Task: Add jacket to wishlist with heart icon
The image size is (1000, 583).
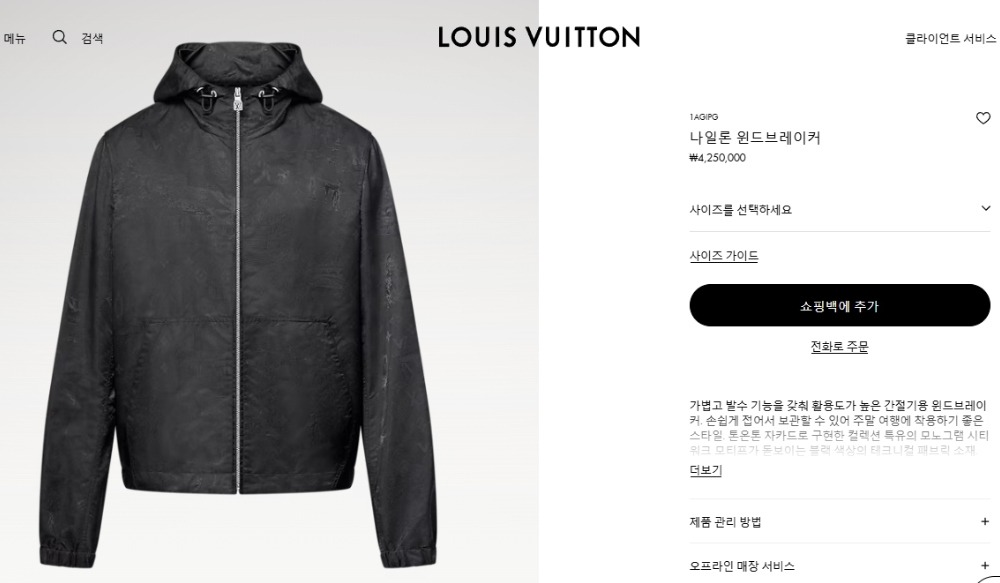Action: 983,118
